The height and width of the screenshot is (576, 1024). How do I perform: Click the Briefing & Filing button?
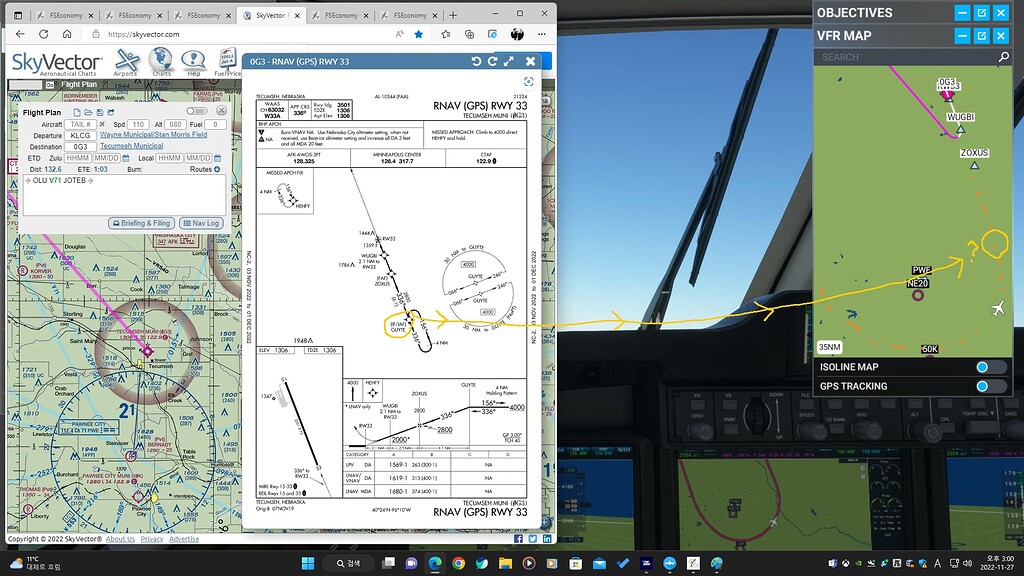point(141,223)
